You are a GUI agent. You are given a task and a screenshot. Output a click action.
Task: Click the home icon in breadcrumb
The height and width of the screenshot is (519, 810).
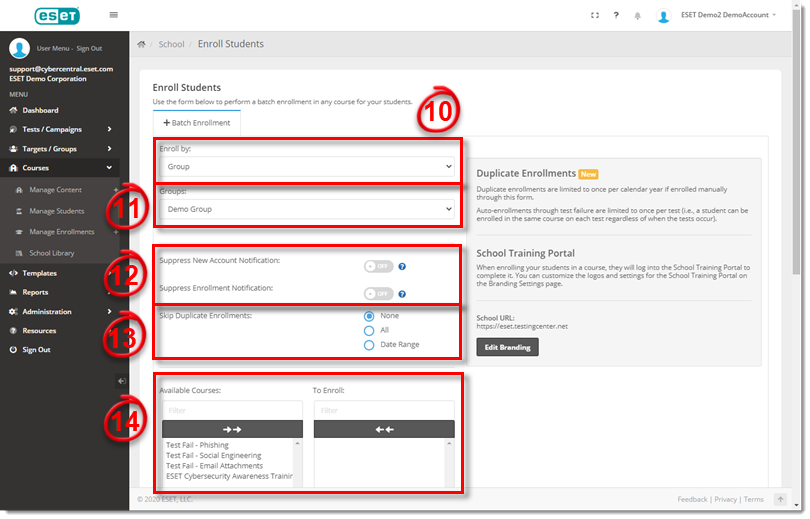(142, 44)
